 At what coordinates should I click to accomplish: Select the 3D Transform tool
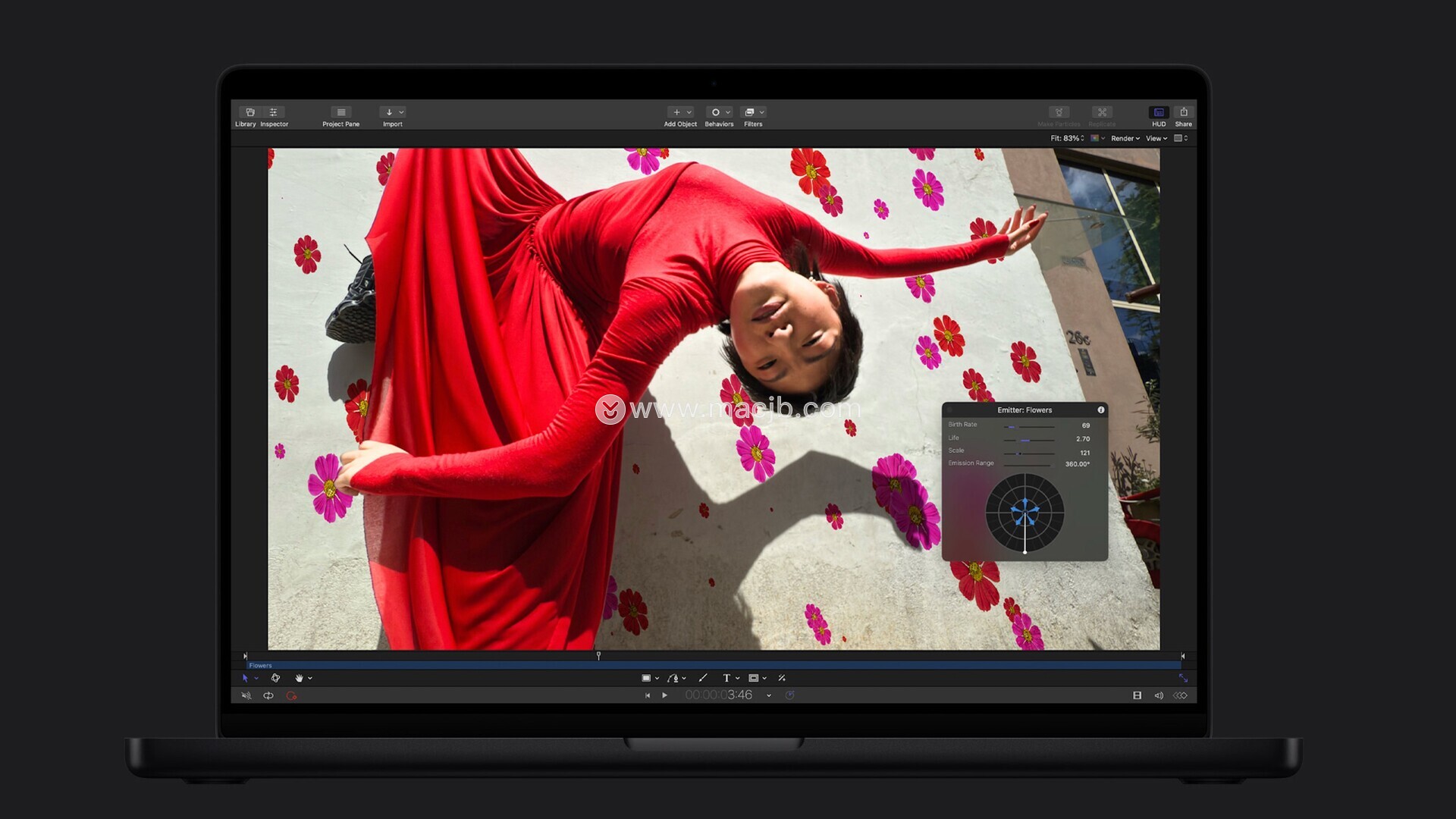tap(275, 678)
